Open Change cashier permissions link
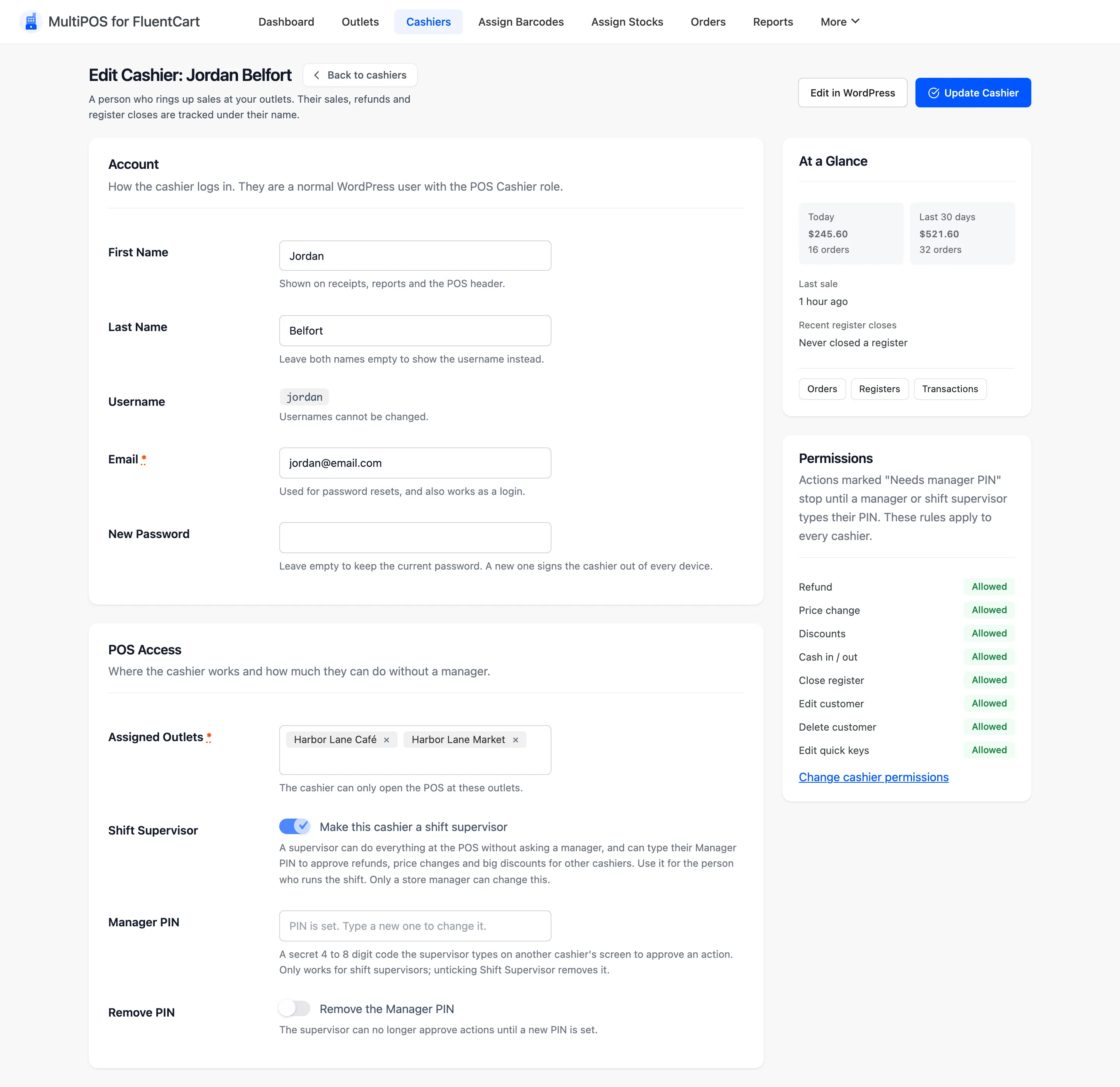 click(x=874, y=777)
